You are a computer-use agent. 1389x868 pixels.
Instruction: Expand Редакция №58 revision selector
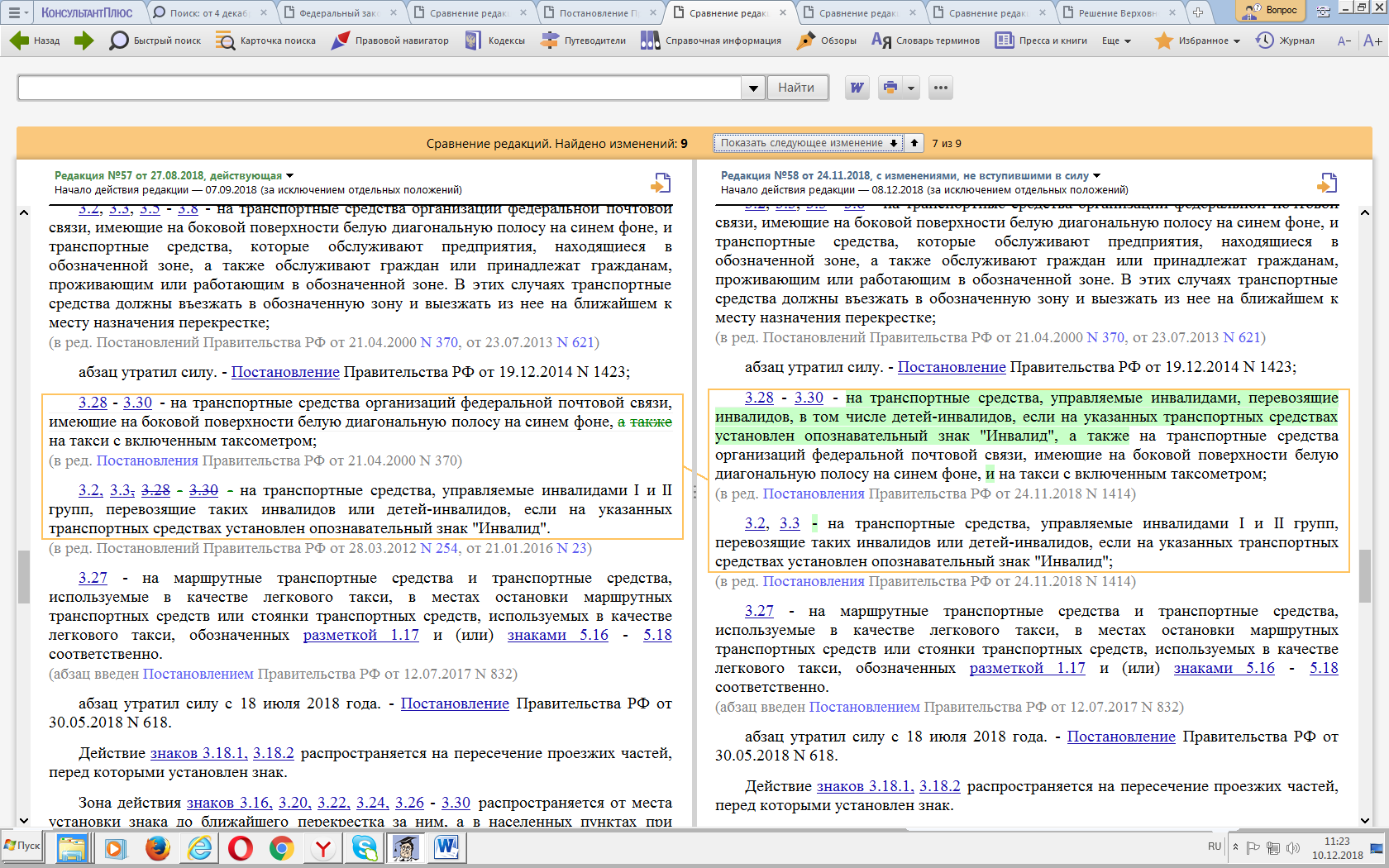coord(1097,175)
